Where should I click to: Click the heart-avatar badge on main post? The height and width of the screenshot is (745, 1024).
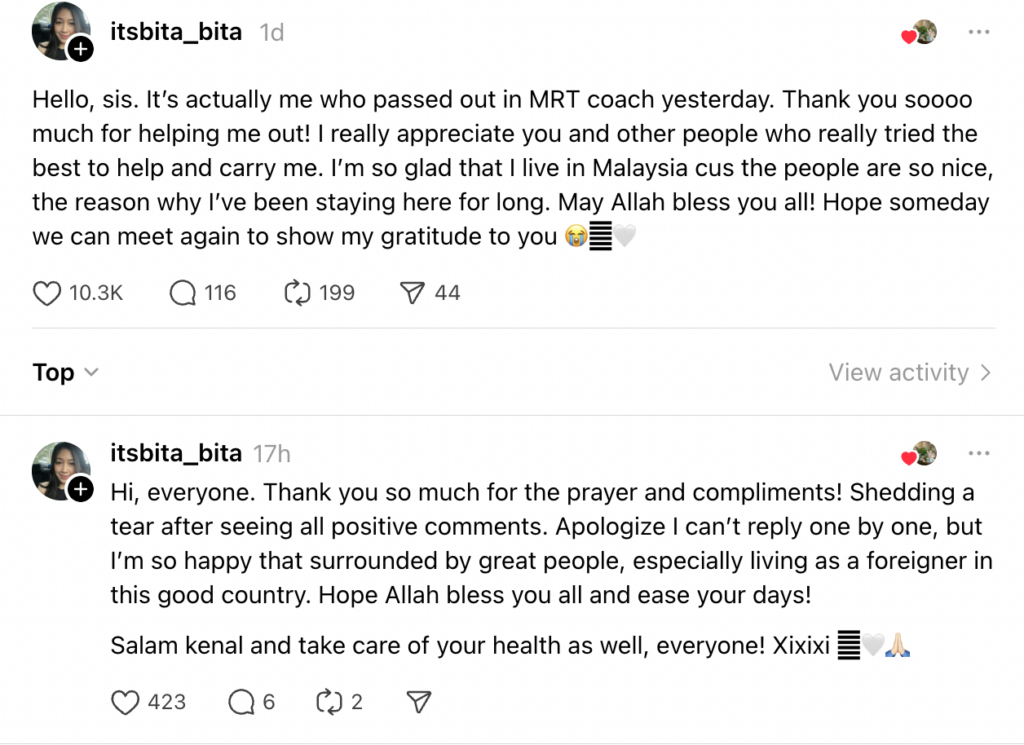920,33
